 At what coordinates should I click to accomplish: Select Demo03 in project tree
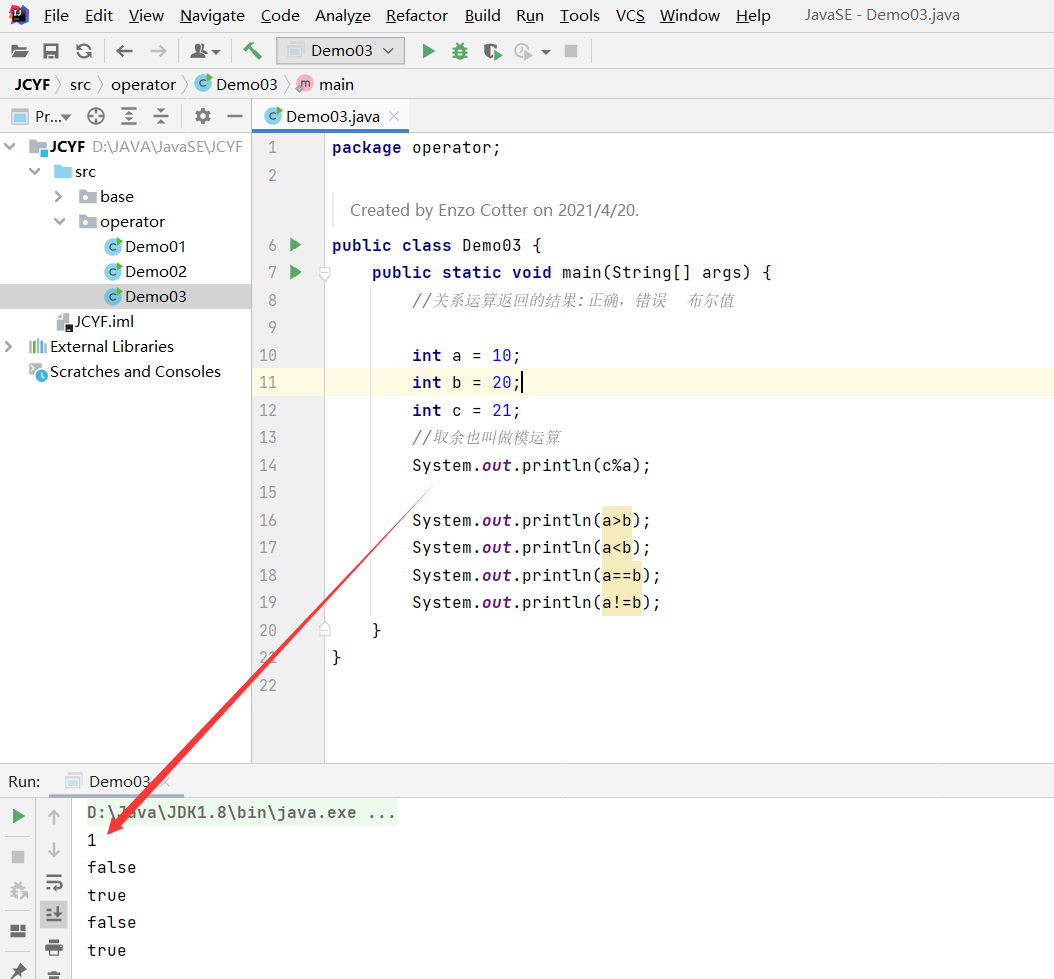[146, 297]
